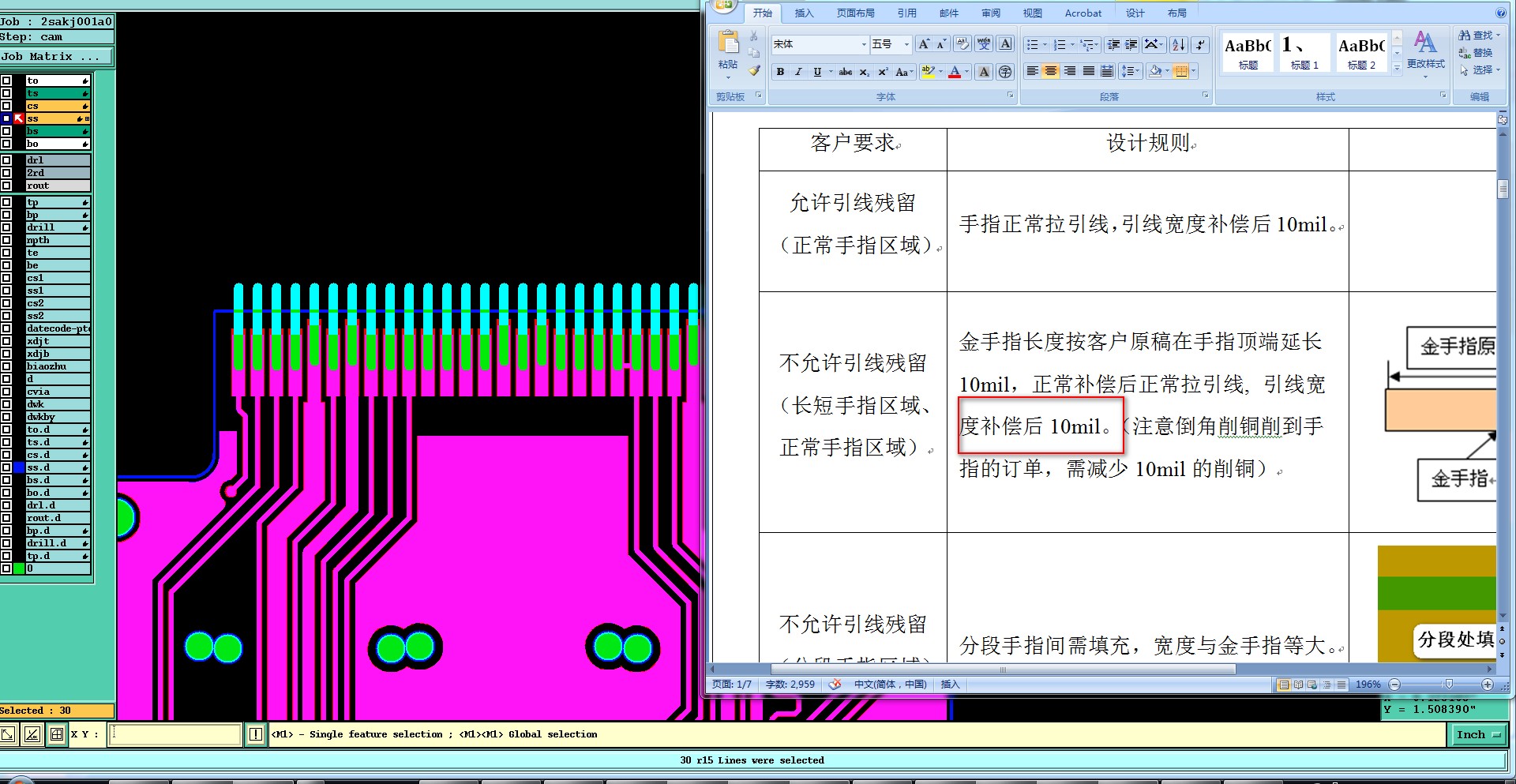Click 替换 (Replace) in editing group
The width and height of the screenshot is (1516, 784).
[x=1476, y=53]
